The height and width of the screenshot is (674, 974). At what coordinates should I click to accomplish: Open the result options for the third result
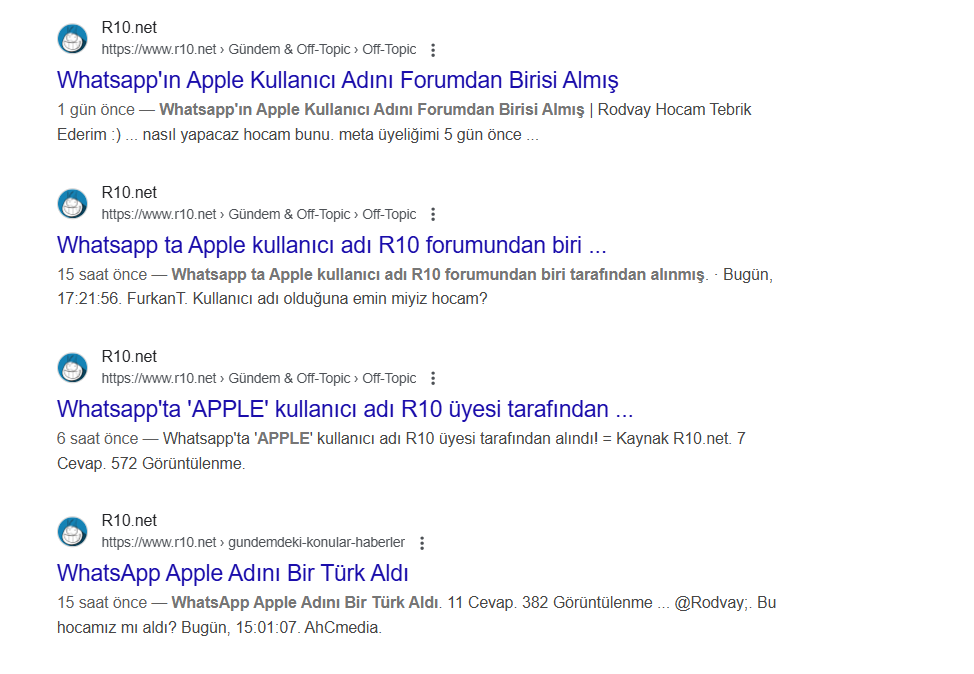click(x=432, y=377)
